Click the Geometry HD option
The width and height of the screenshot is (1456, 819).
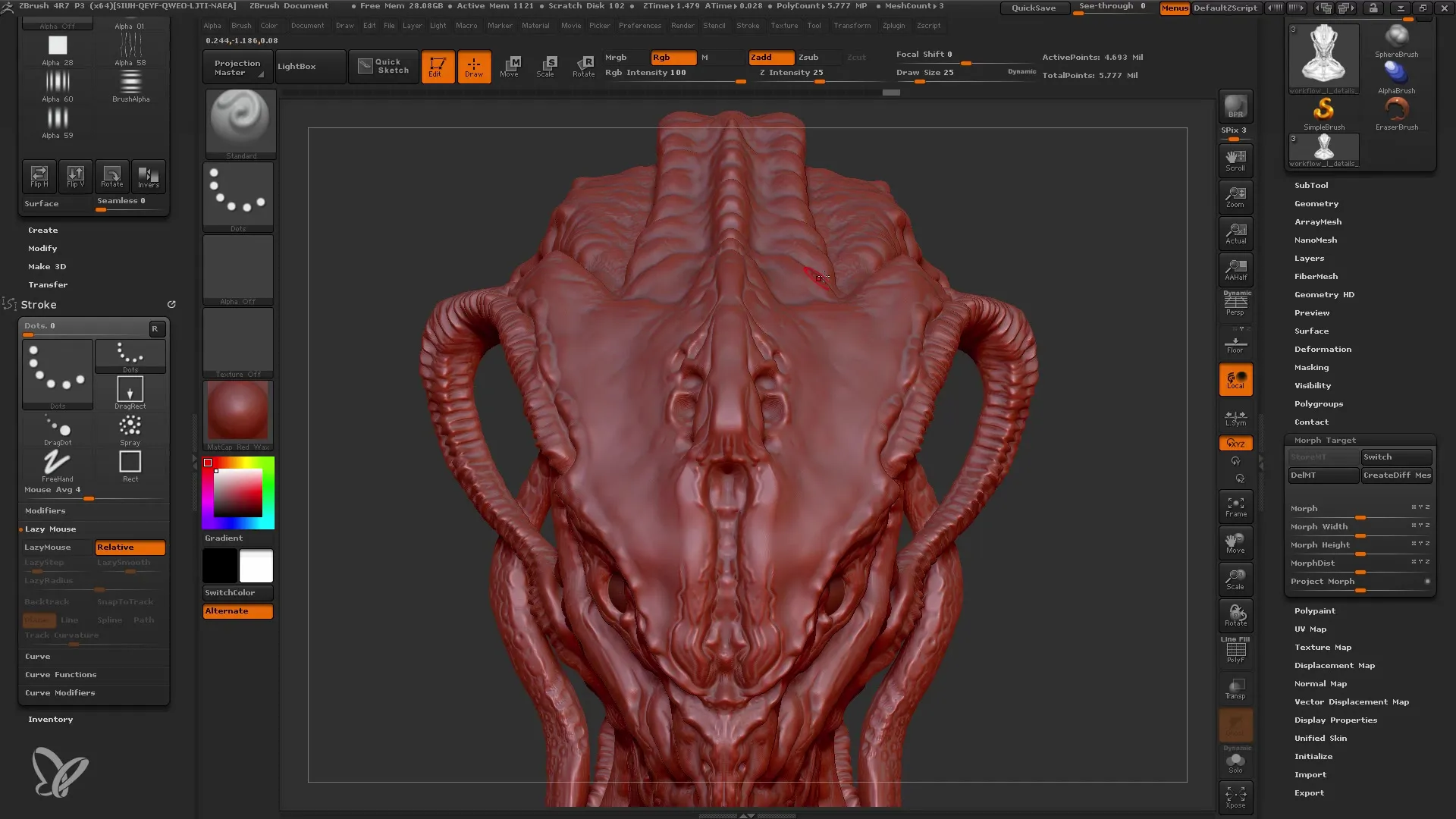pyautogui.click(x=1323, y=294)
